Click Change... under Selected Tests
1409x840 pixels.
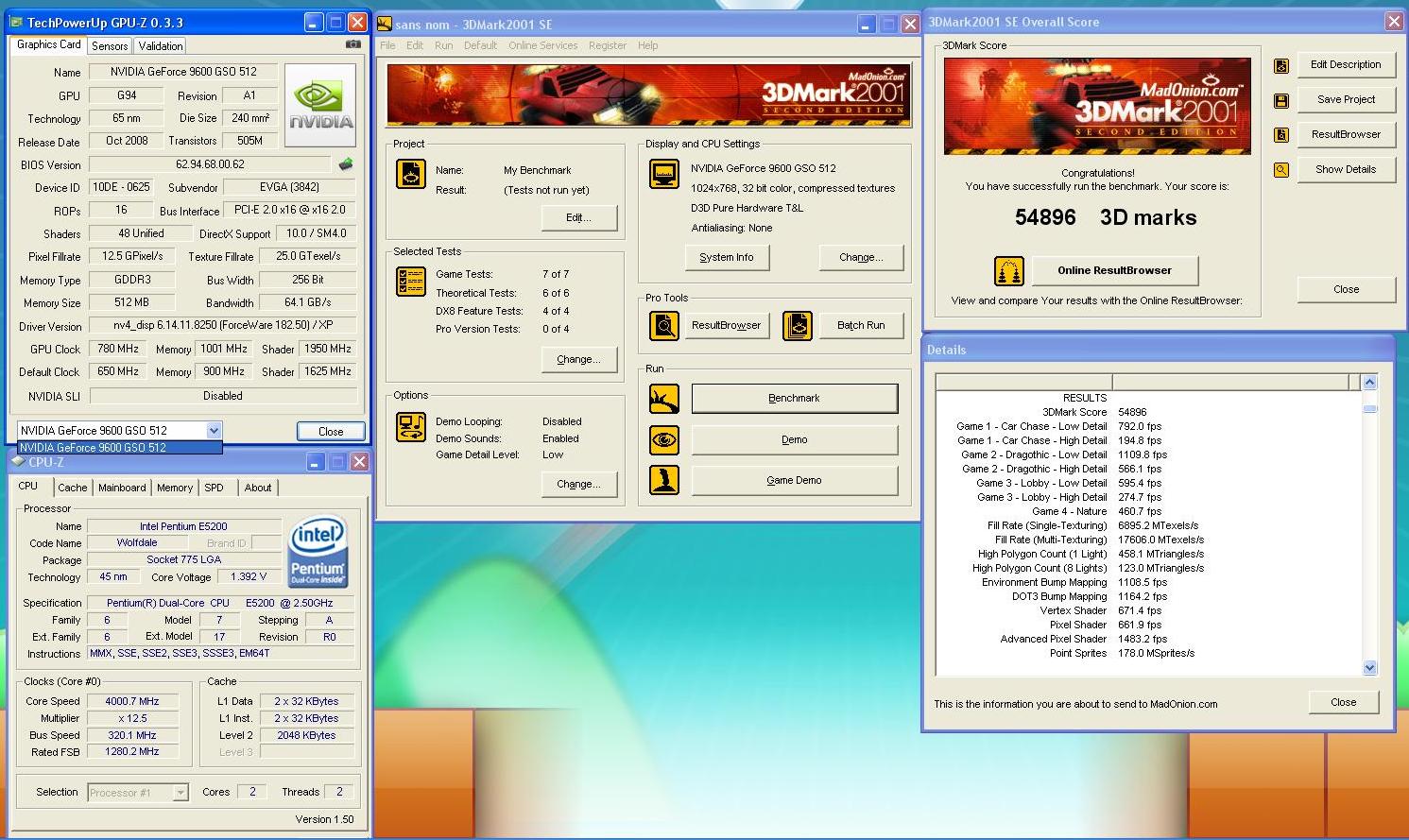point(579,359)
